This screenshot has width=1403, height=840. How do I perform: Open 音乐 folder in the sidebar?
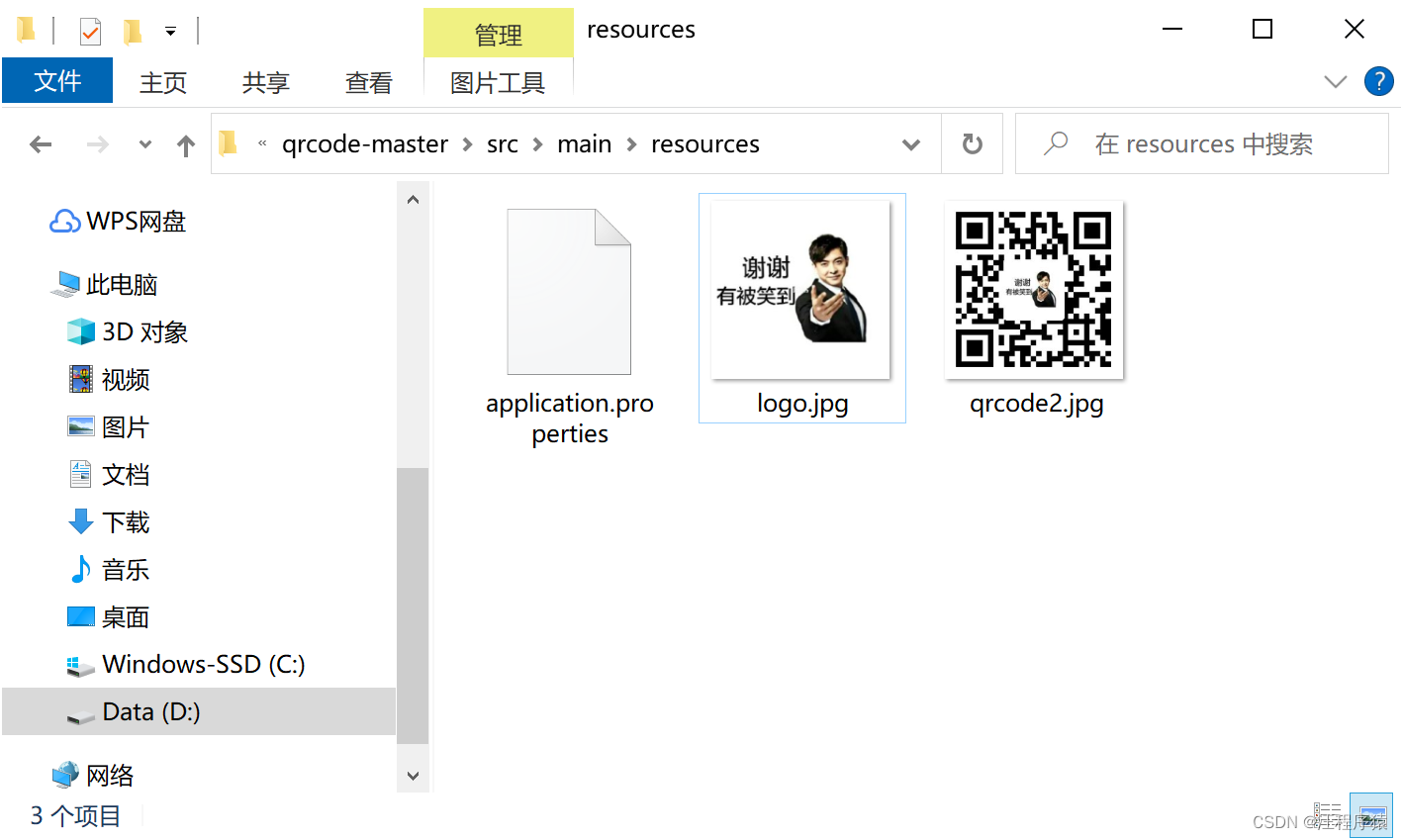click(x=126, y=570)
